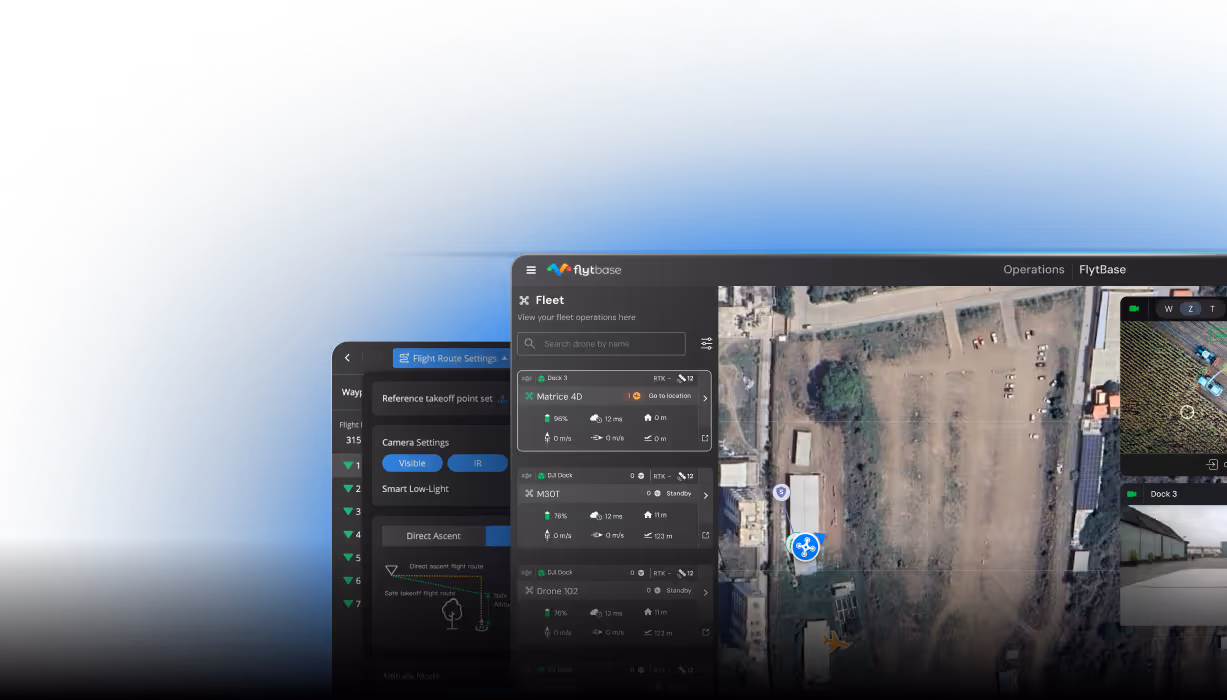The image size is (1227, 700).
Task: Click Matrice 4D latency cloud icon
Action: (x=595, y=418)
